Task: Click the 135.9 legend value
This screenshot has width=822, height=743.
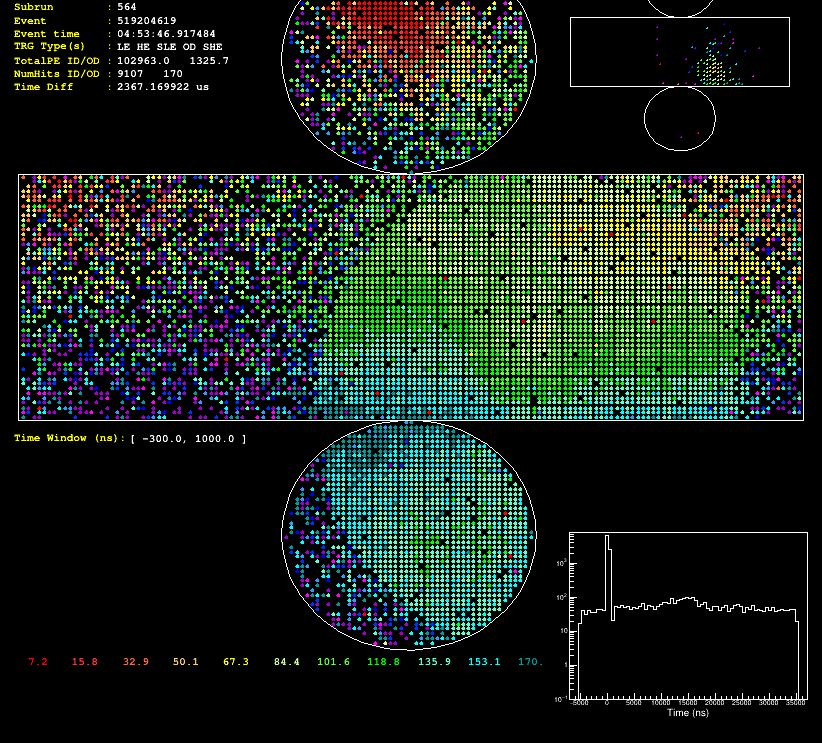Action: click(x=434, y=662)
